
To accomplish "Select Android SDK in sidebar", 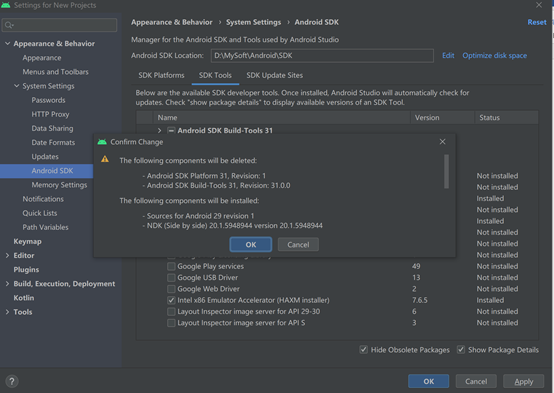I will 52,171.
